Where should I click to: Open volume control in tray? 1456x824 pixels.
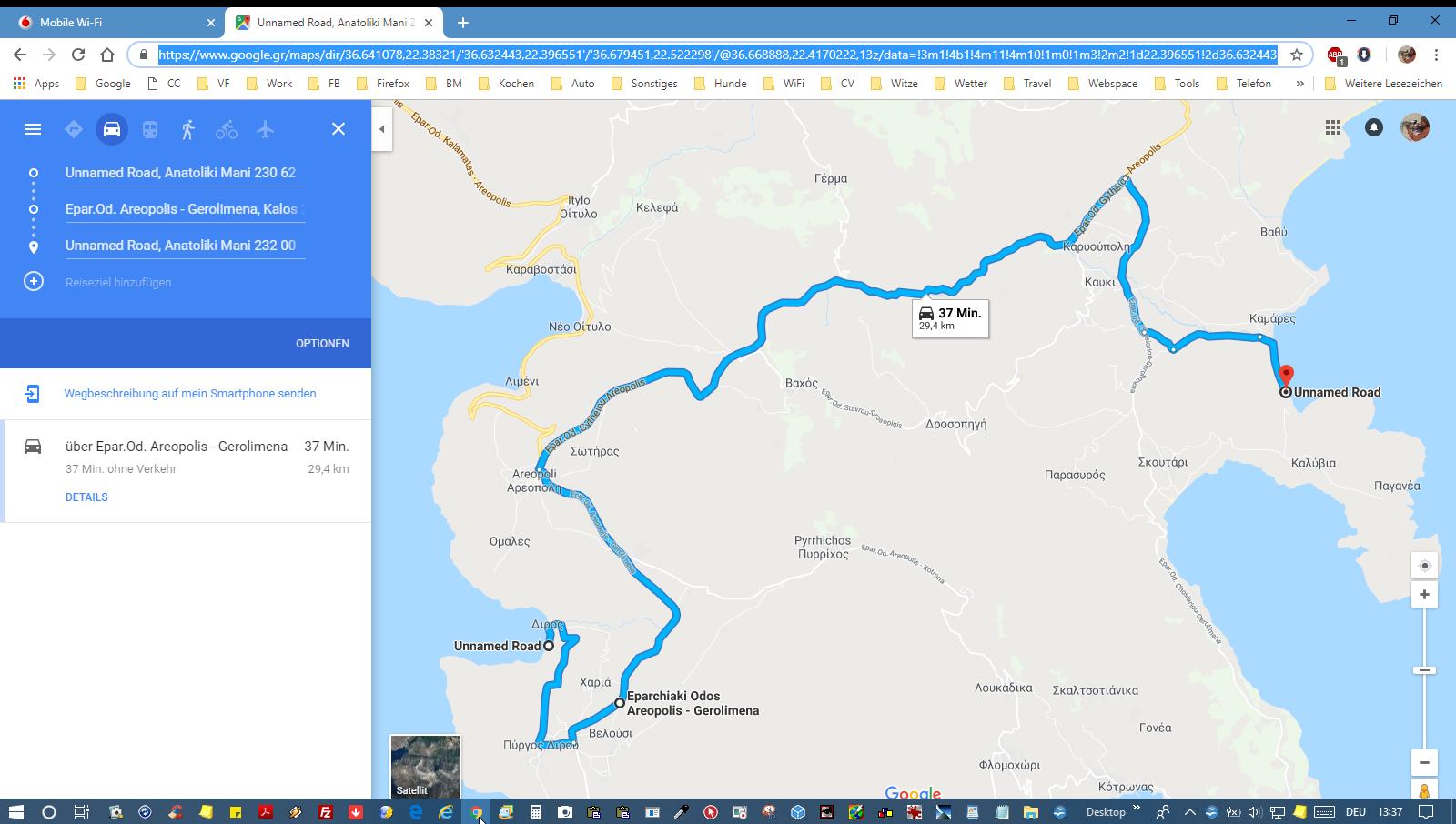pos(1255,812)
